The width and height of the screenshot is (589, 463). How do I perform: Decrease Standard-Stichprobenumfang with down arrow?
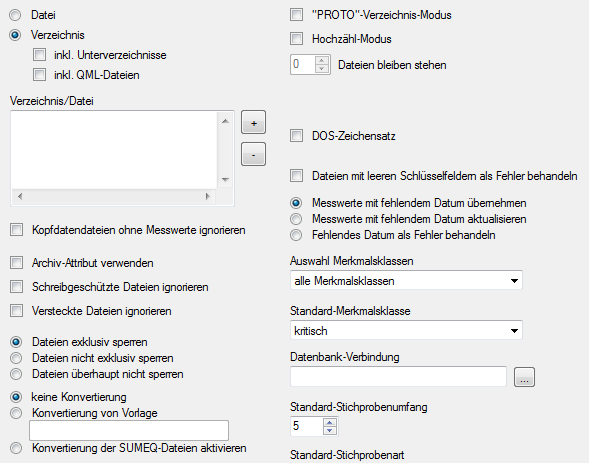point(329,430)
